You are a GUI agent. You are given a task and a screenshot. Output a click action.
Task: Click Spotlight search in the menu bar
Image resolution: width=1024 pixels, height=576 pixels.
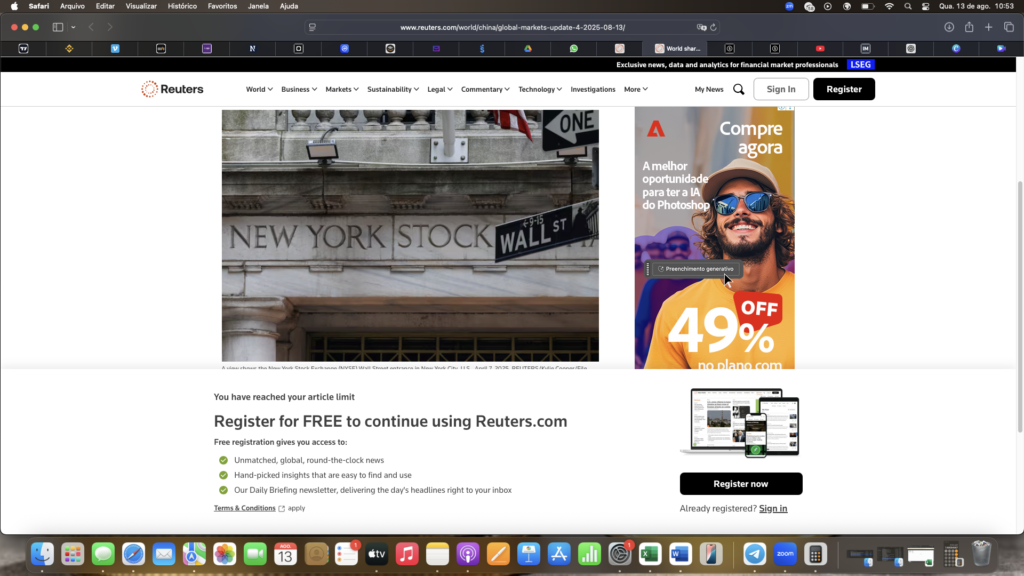coord(908,6)
